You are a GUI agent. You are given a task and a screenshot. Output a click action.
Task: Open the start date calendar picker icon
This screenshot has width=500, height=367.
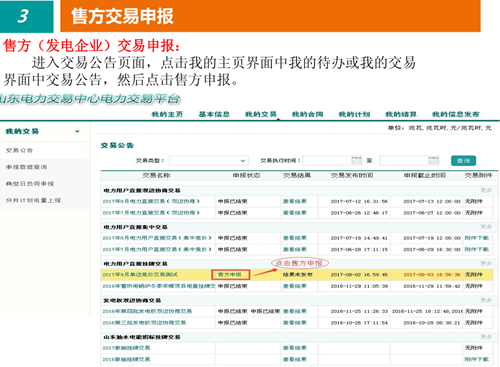(356, 160)
